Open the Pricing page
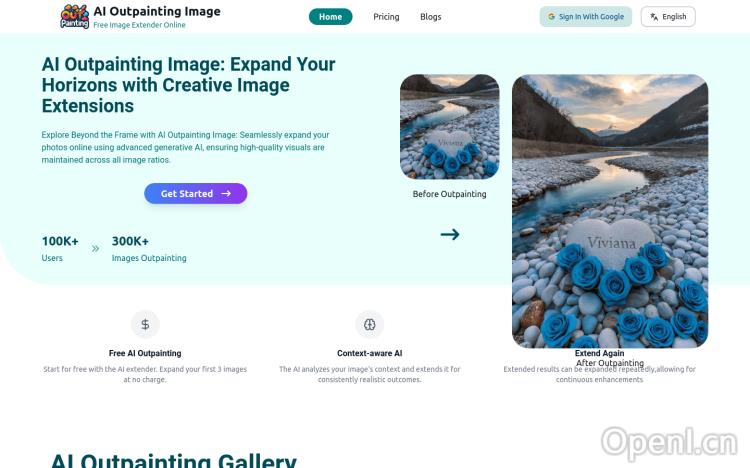 pyautogui.click(x=386, y=17)
